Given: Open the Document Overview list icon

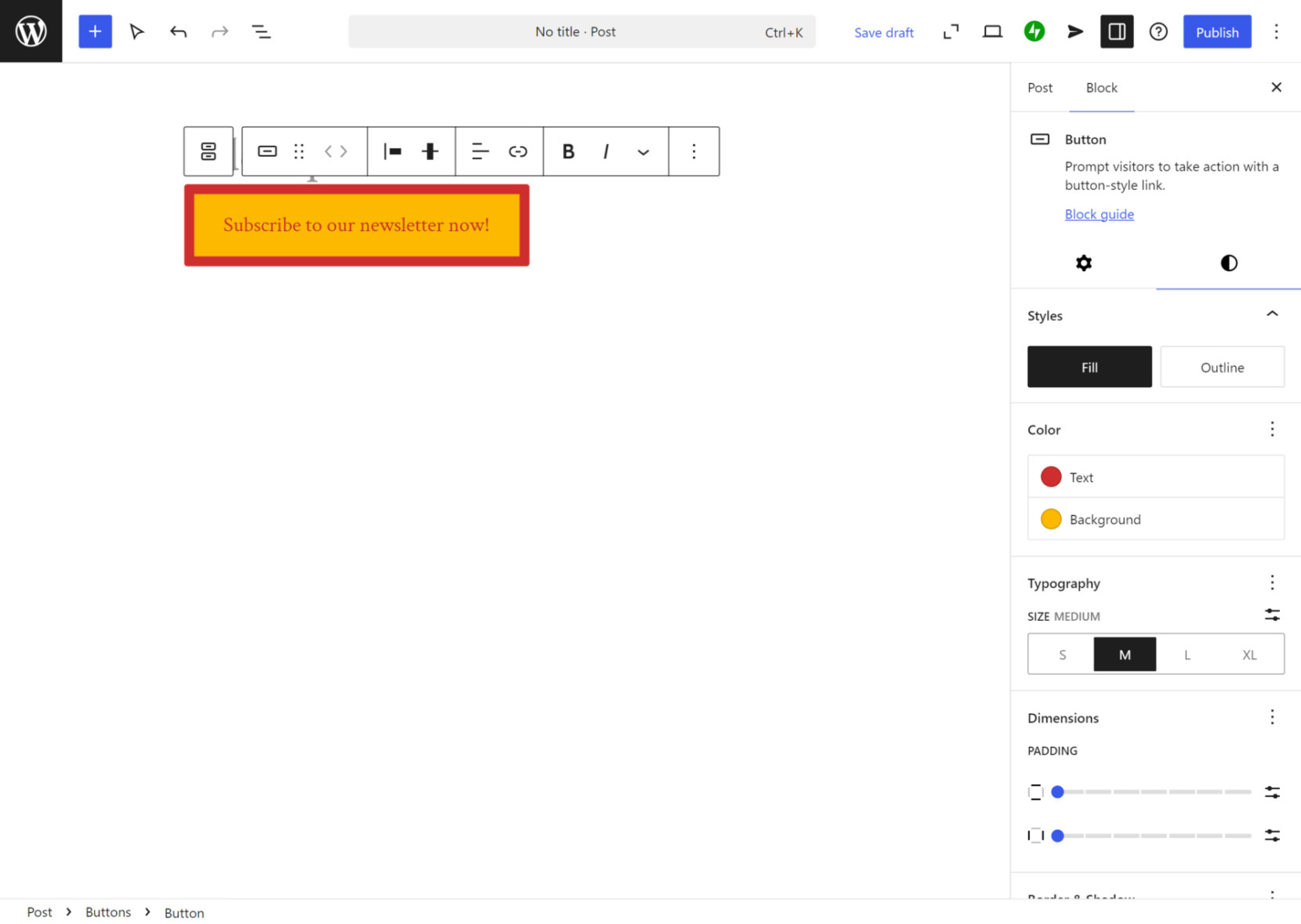Looking at the screenshot, I should coord(261,31).
